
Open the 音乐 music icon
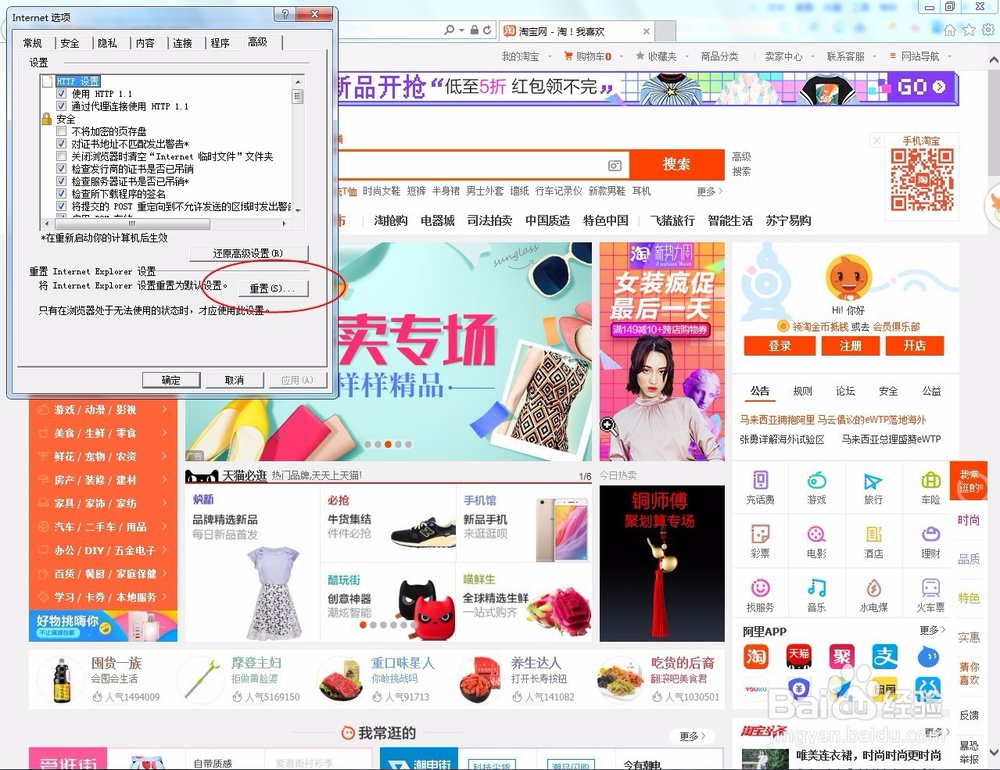(x=816, y=588)
